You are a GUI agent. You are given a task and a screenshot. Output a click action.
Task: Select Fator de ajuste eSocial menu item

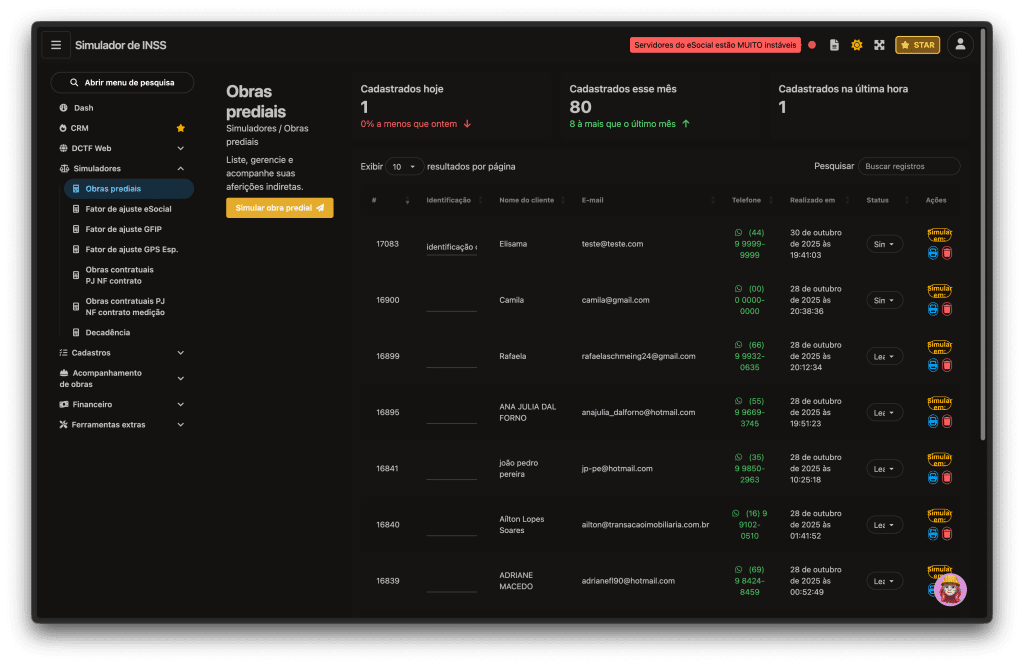click(x=128, y=209)
